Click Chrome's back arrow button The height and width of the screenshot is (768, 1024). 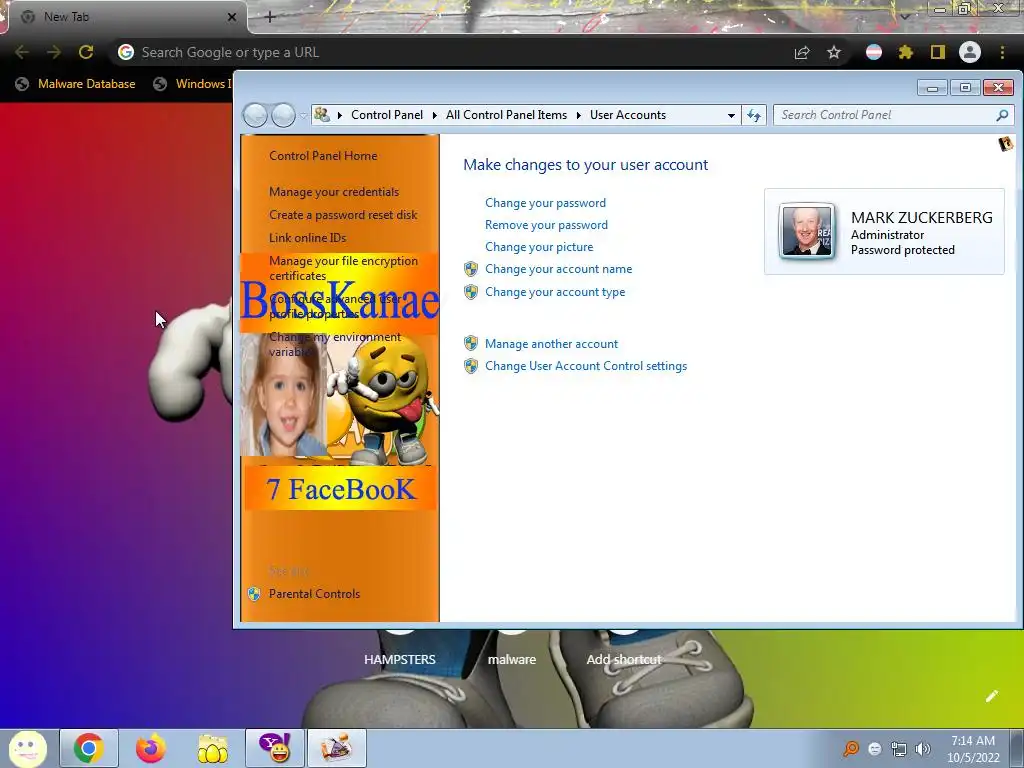coord(22,52)
